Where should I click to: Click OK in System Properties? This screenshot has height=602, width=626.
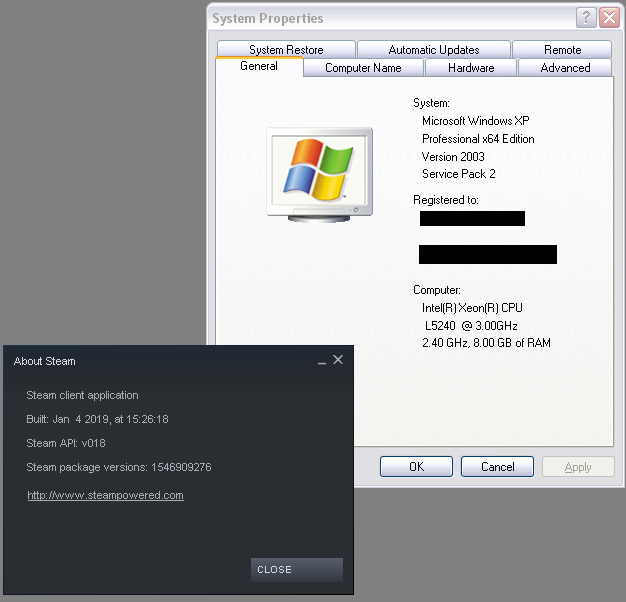pos(416,467)
